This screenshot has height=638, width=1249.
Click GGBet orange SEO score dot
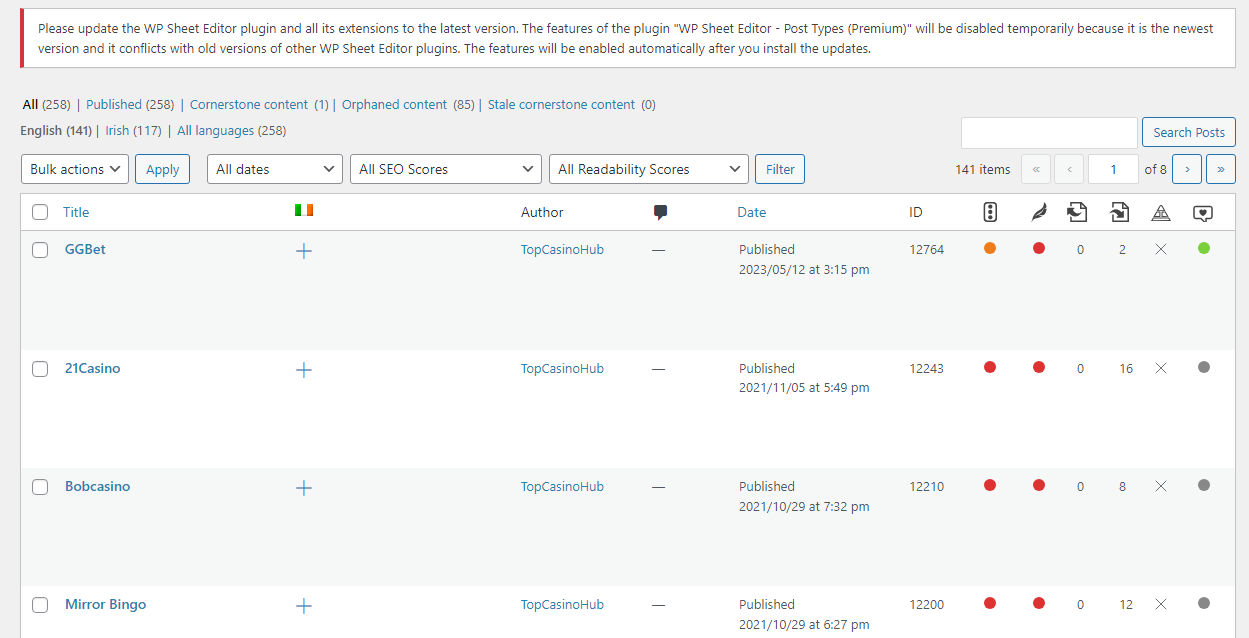point(990,248)
